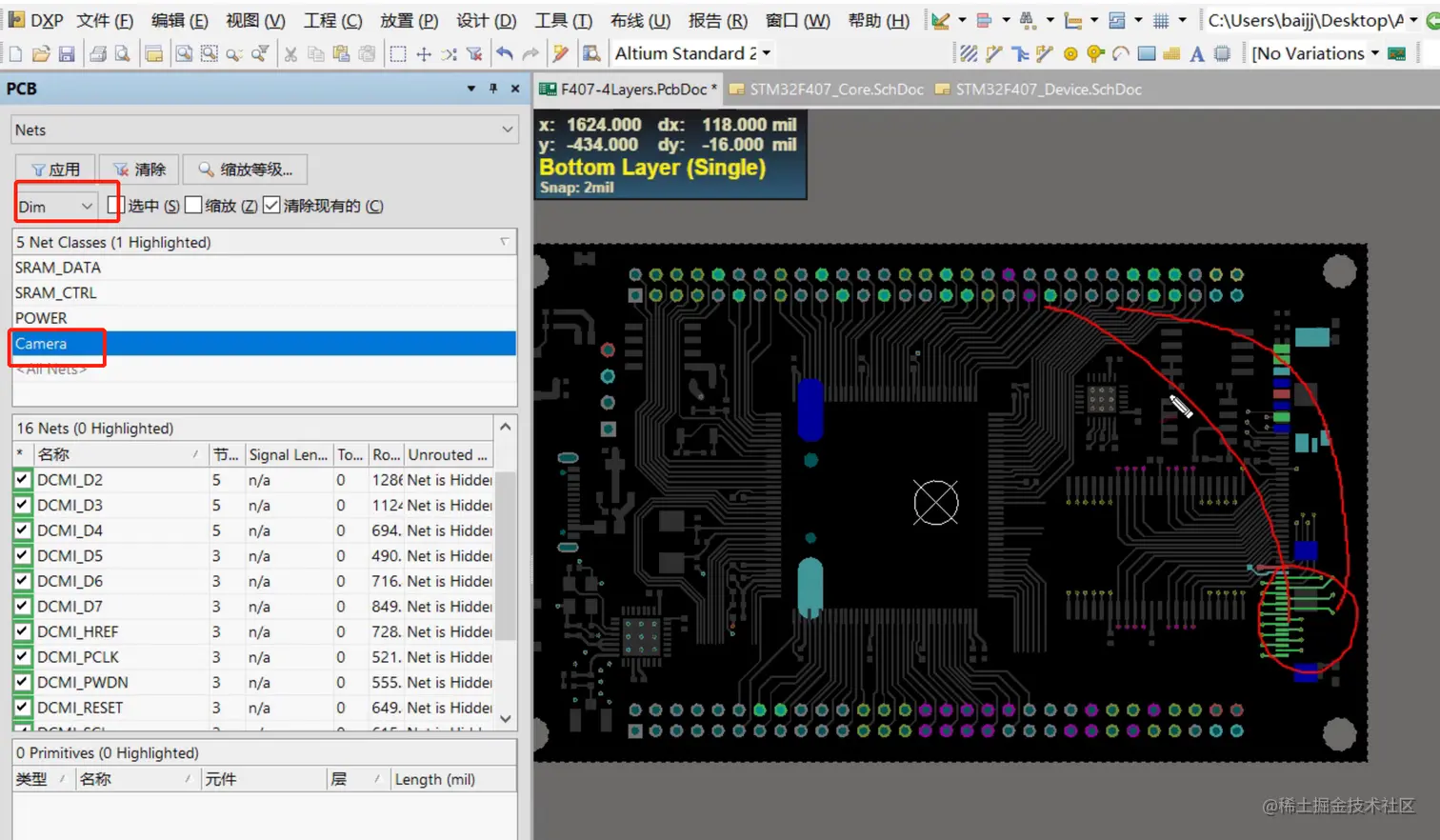Image resolution: width=1440 pixels, height=840 pixels.
Task: Click the 缩放等级 zoom level button
Action: (245, 170)
